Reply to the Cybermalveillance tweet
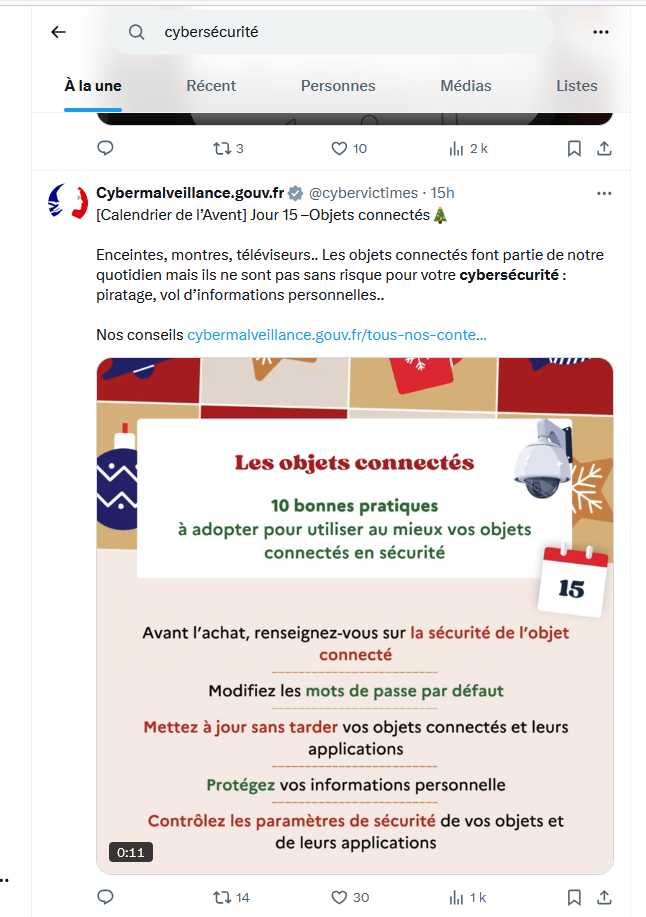The image size is (646, 917). pyautogui.click(x=105, y=898)
